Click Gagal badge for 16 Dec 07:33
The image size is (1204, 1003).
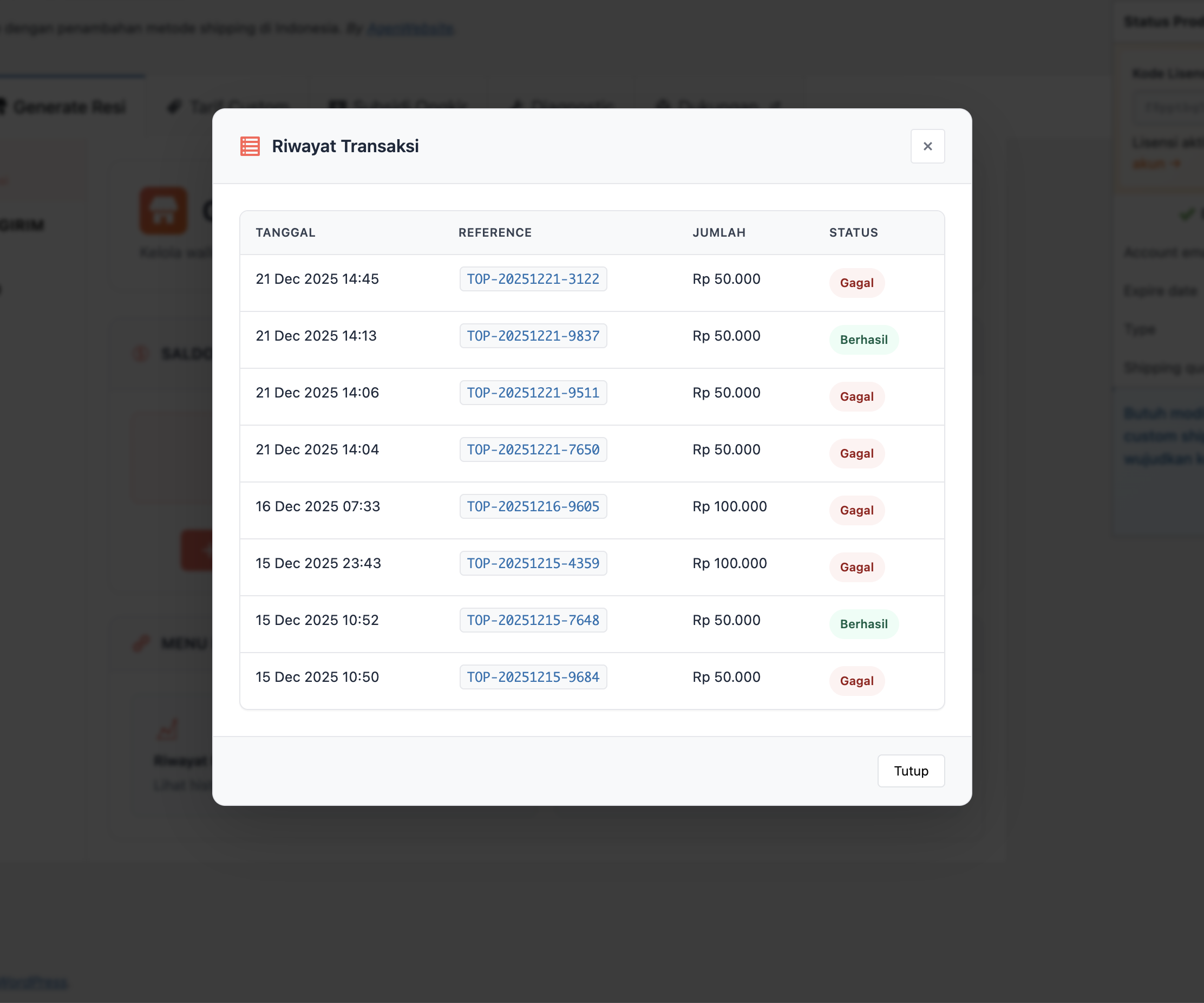click(x=856, y=510)
